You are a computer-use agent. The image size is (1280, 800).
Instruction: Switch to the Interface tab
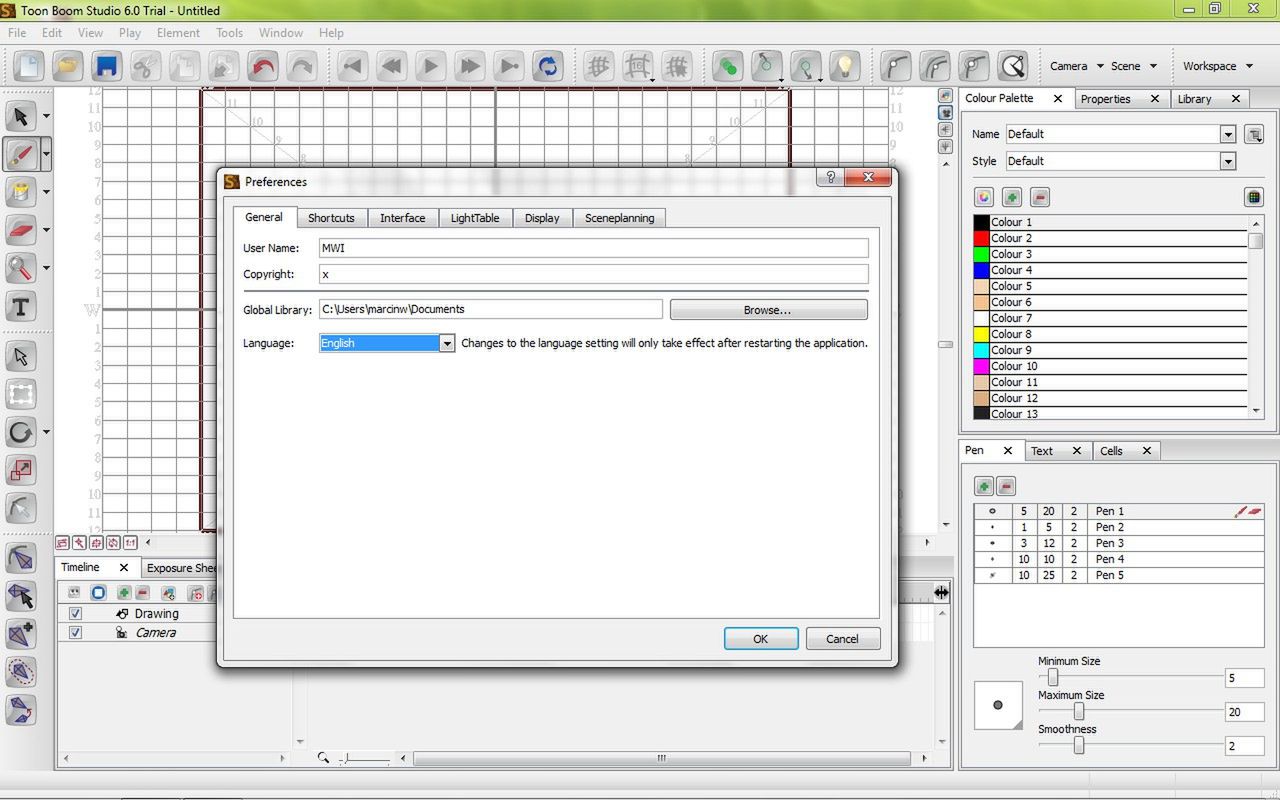point(403,218)
